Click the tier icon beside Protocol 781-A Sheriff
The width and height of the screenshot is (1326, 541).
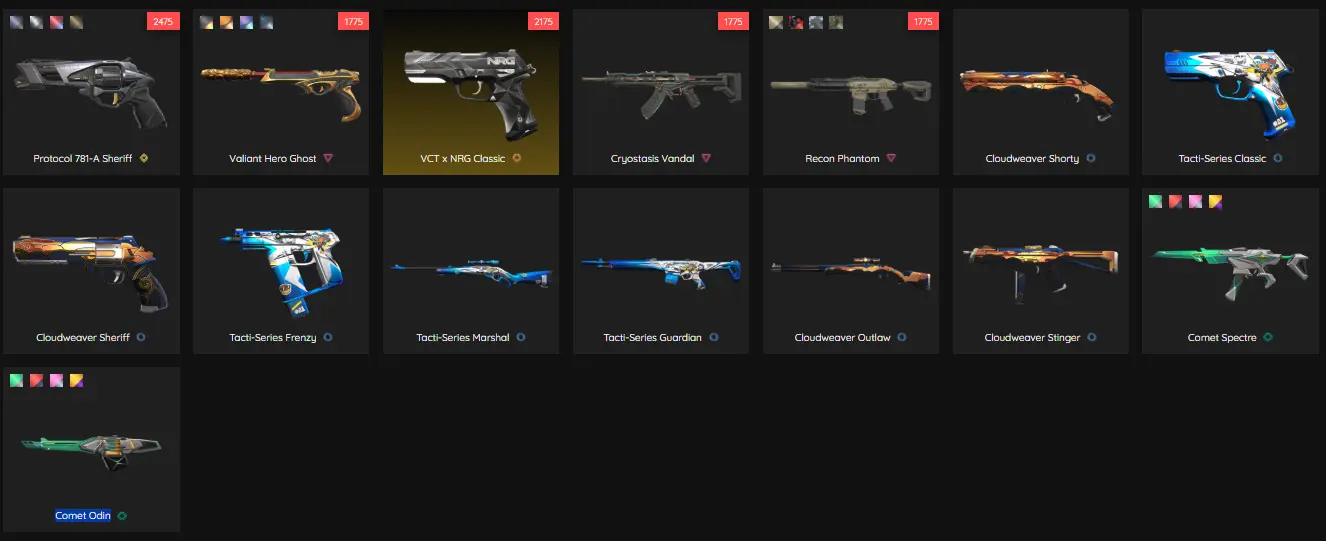point(145,158)
